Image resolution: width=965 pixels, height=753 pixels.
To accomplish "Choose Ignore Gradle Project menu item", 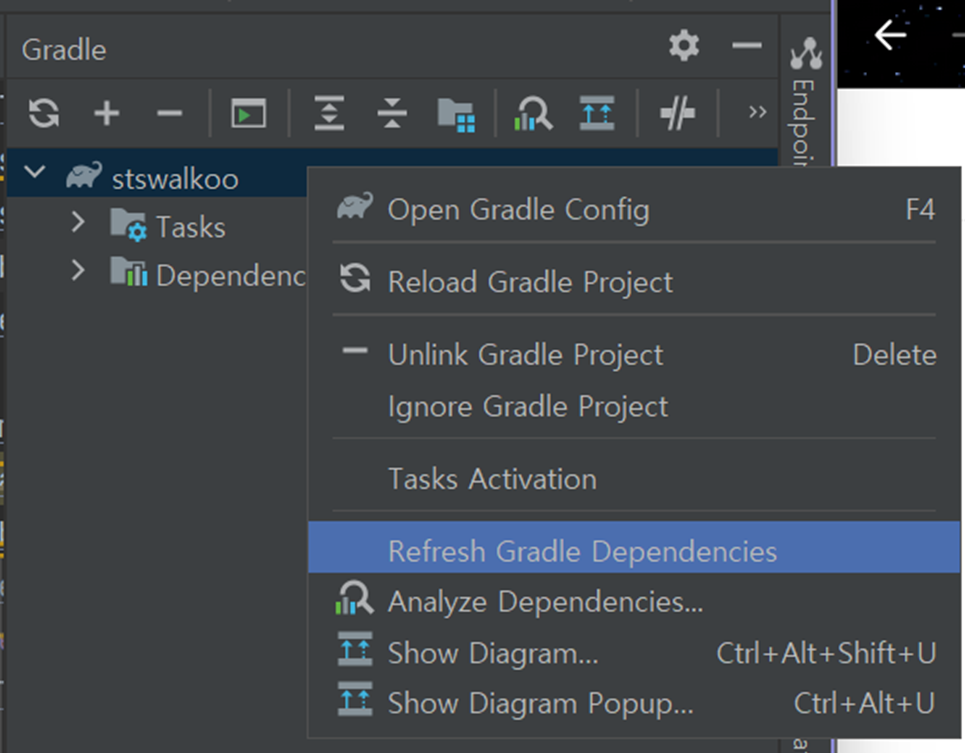I will point(634,406).
